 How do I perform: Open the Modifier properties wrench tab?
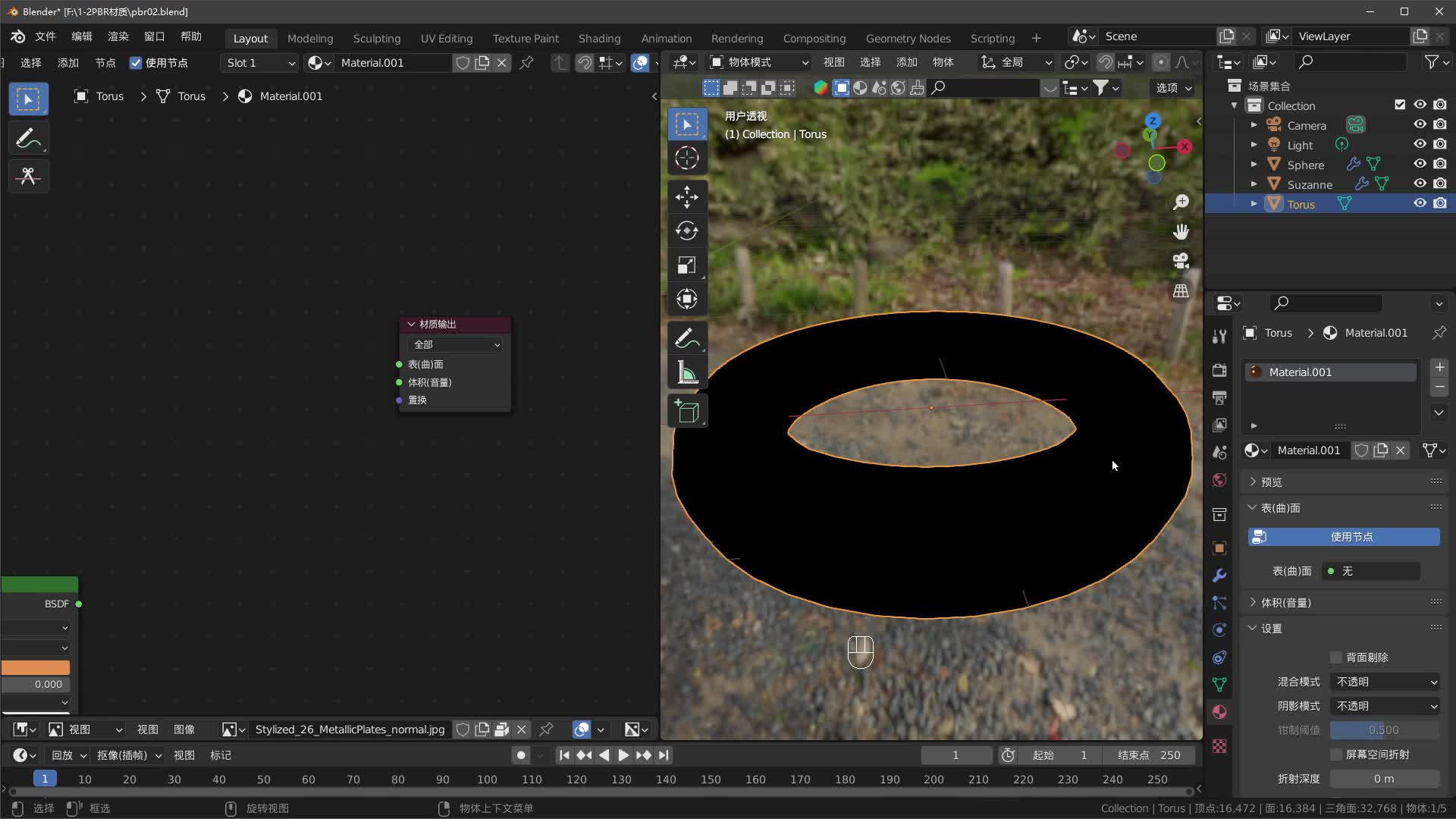point(1219,576)
